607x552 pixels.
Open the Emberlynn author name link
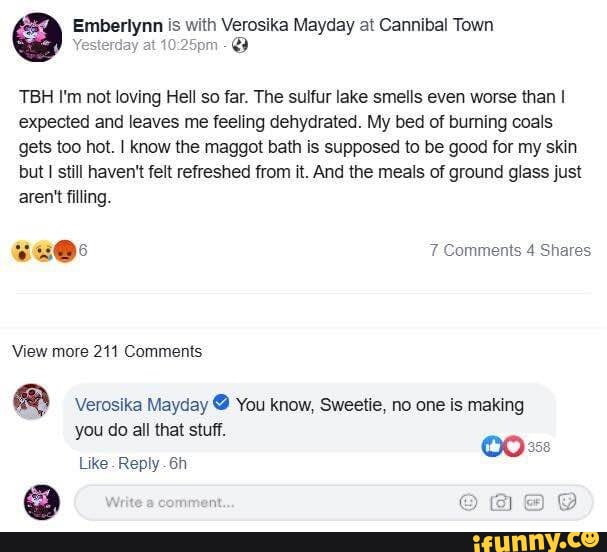click(118, 26)
